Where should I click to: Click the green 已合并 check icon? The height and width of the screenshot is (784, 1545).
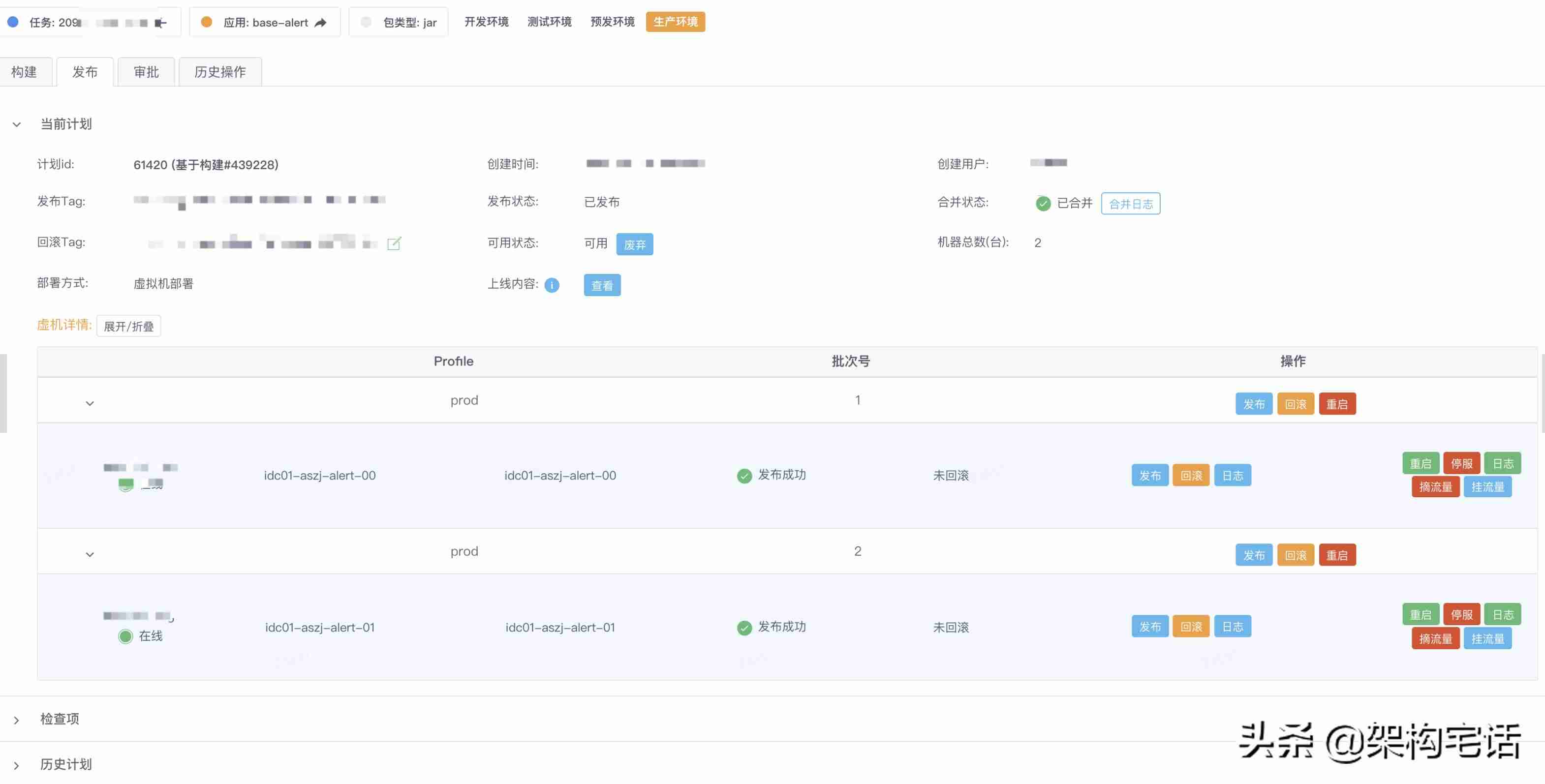(1043, 204)
